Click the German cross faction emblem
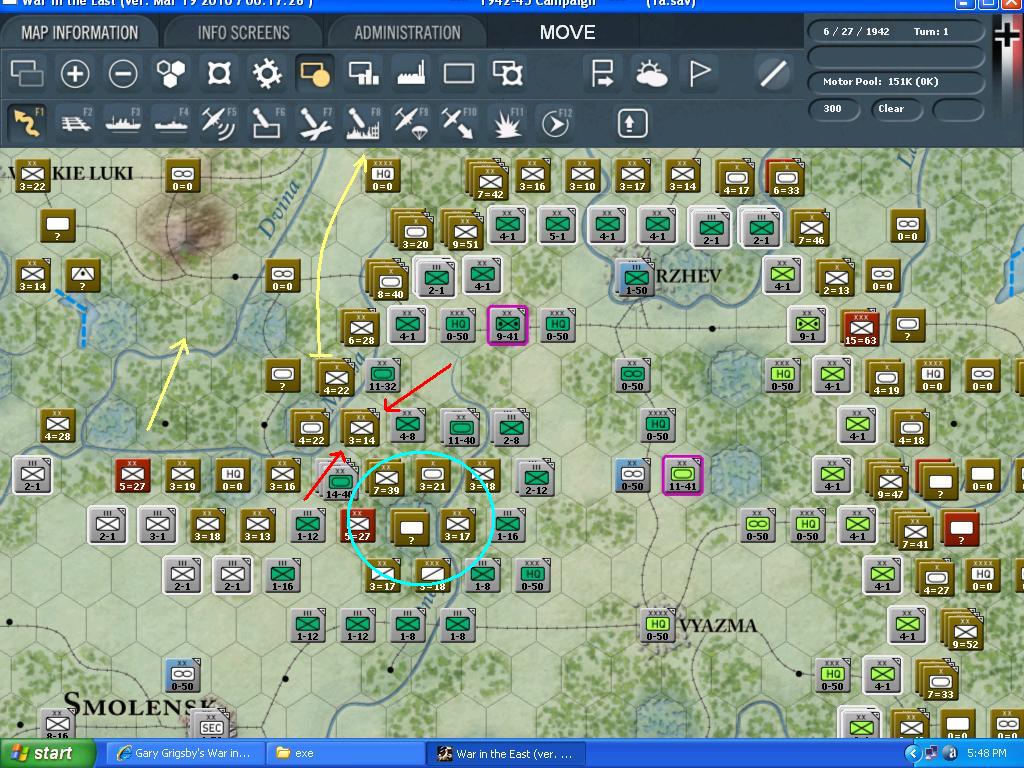Image resolution: width=1024 pixels, height=768 pixels. click(x=1008, y=35)
